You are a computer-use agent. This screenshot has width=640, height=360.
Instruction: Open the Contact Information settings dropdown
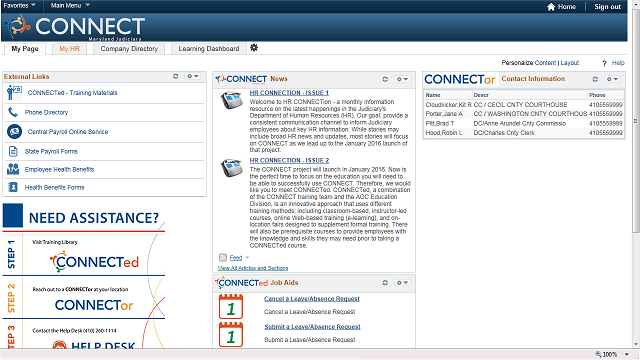(612, 79)
